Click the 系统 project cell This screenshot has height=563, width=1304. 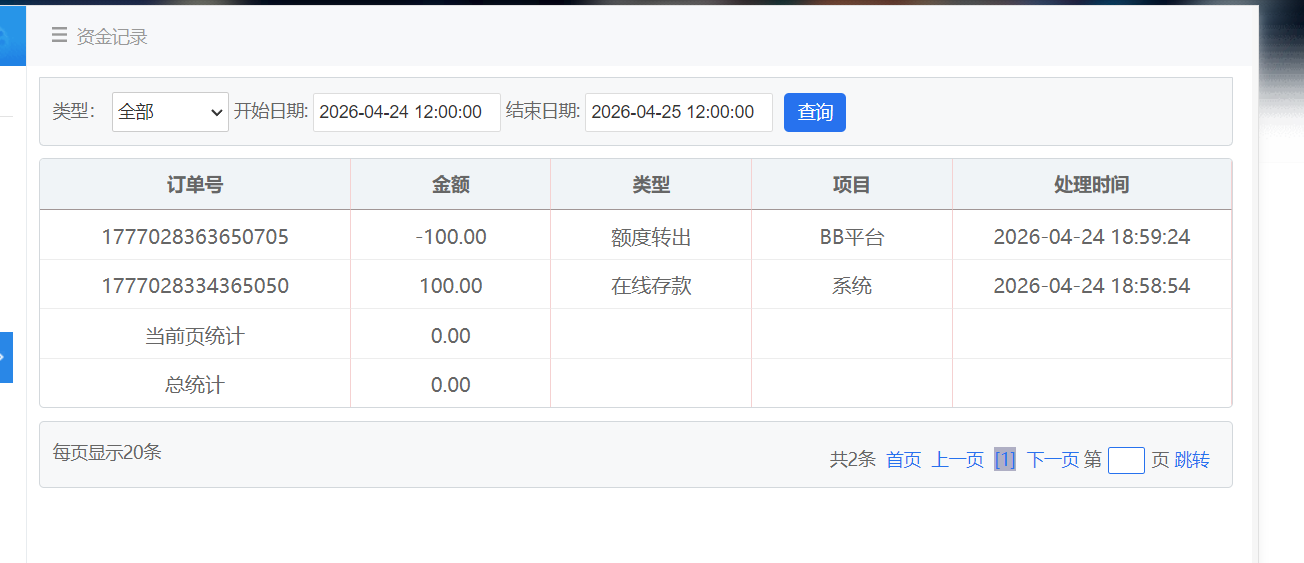pyautogui.click(x=852, y=286)
